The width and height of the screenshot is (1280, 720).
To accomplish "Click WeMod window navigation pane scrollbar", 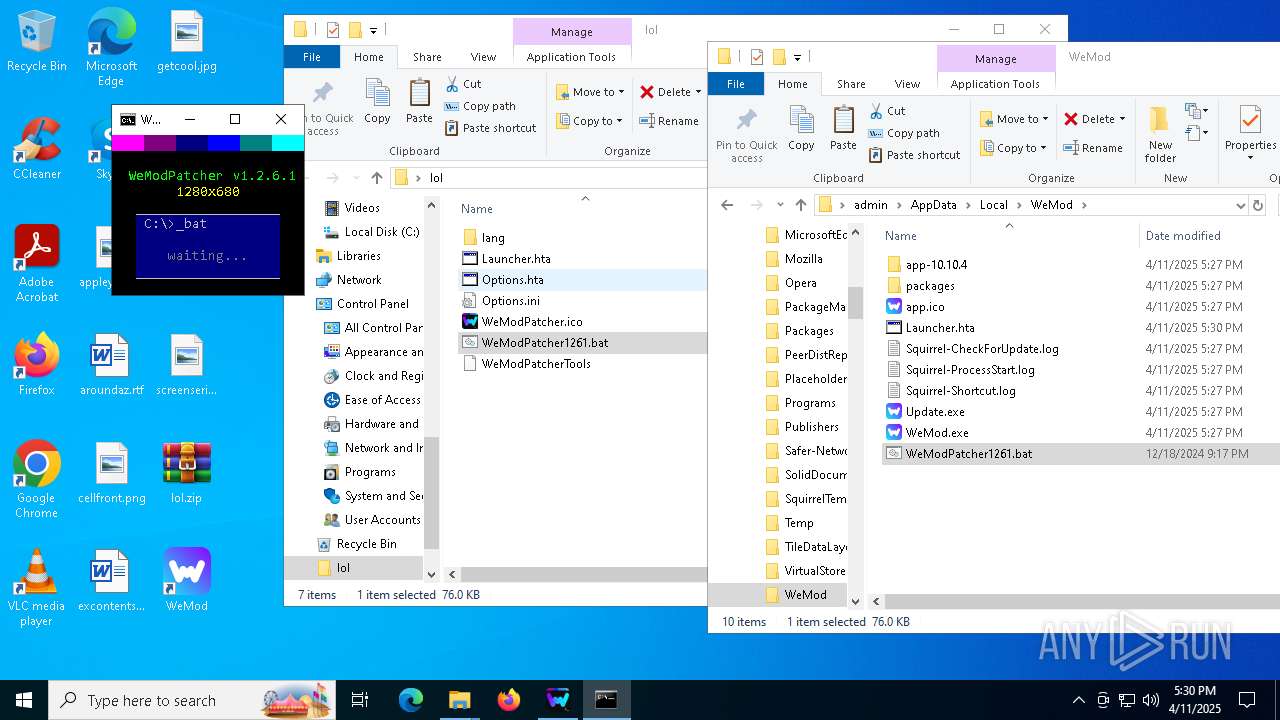I will (x=855, y=302).
